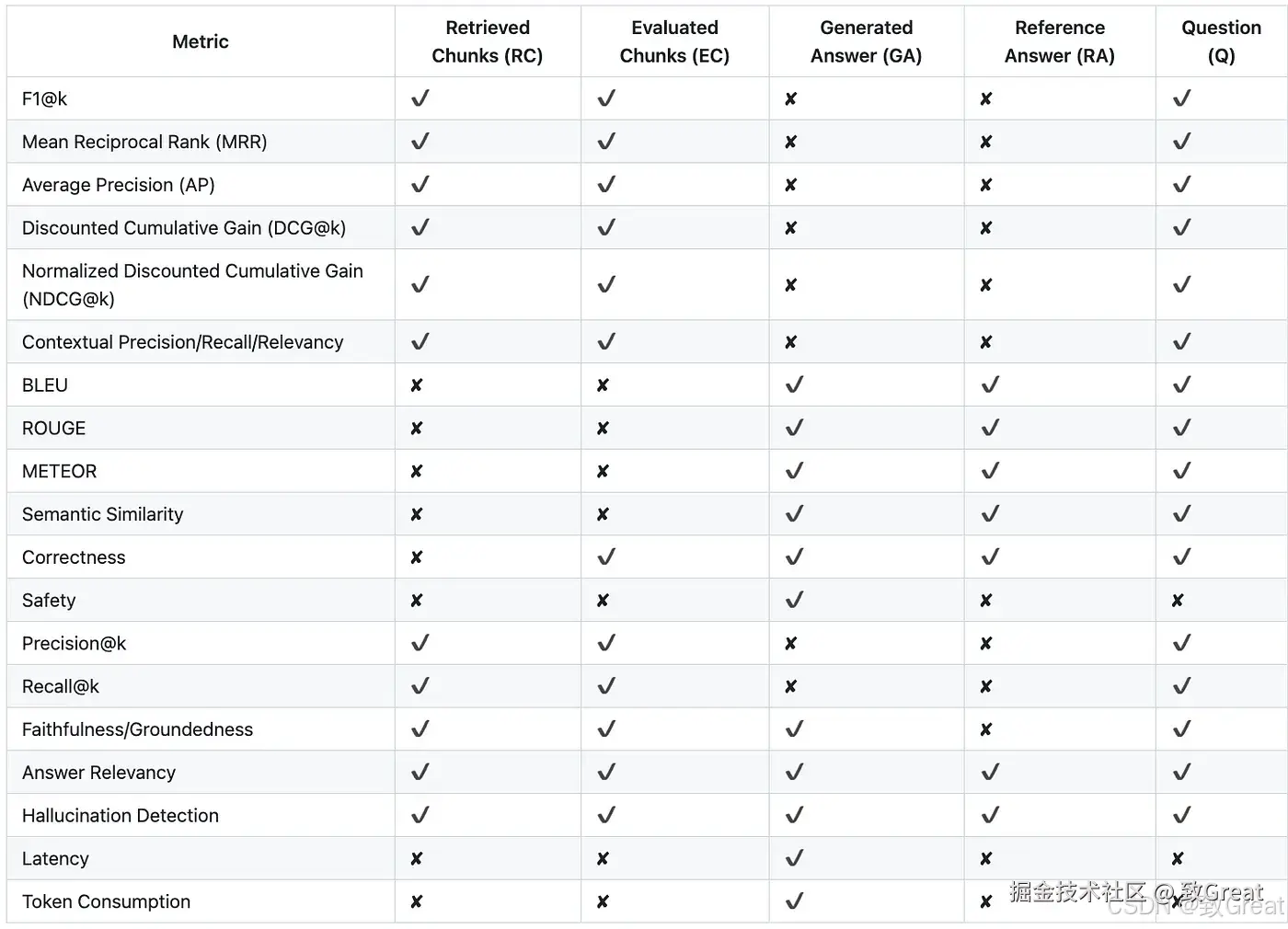Screen dimensions: 1288x929
Task: Click the Semantic Similarity Evaluated Chunks cross mark
Action: coord(603,514)
